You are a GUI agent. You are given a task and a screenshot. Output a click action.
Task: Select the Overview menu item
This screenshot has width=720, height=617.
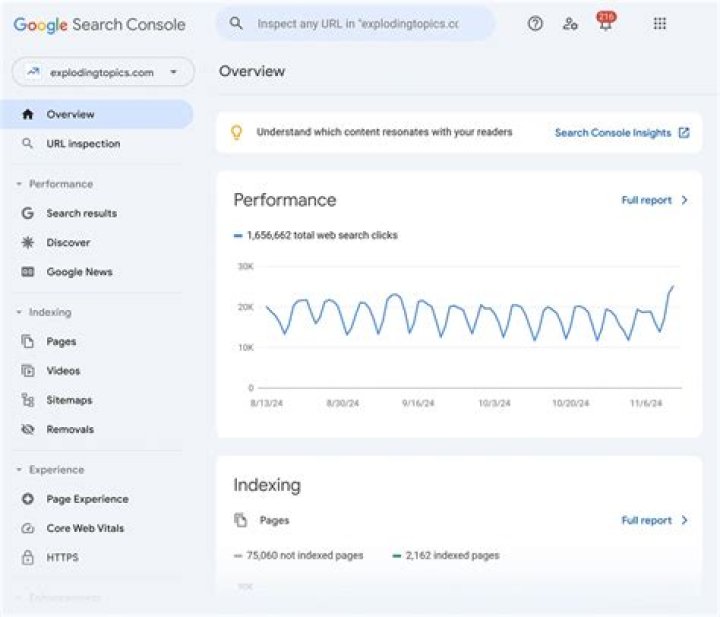70,114
